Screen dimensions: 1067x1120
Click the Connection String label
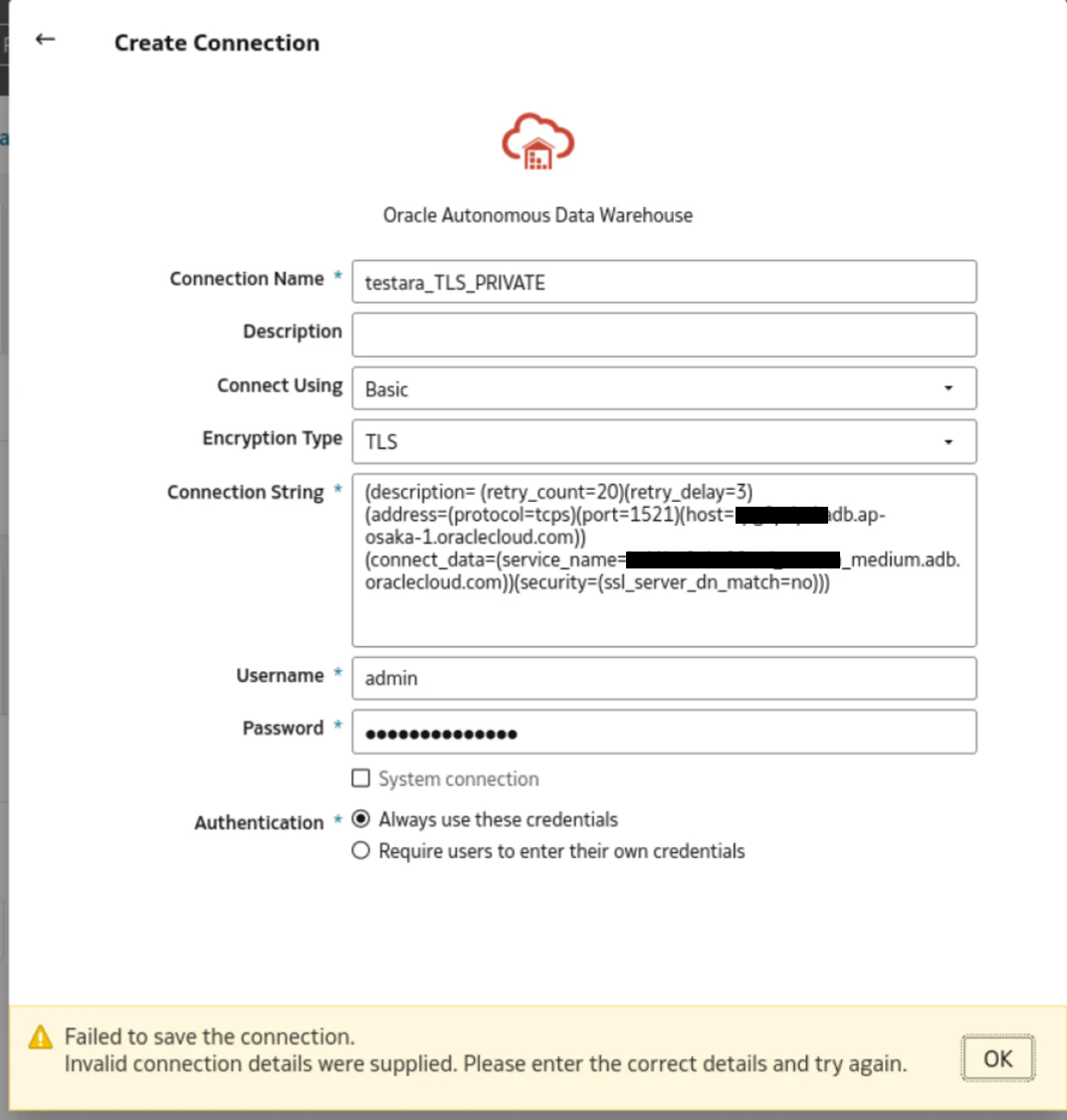pos(246,492)
